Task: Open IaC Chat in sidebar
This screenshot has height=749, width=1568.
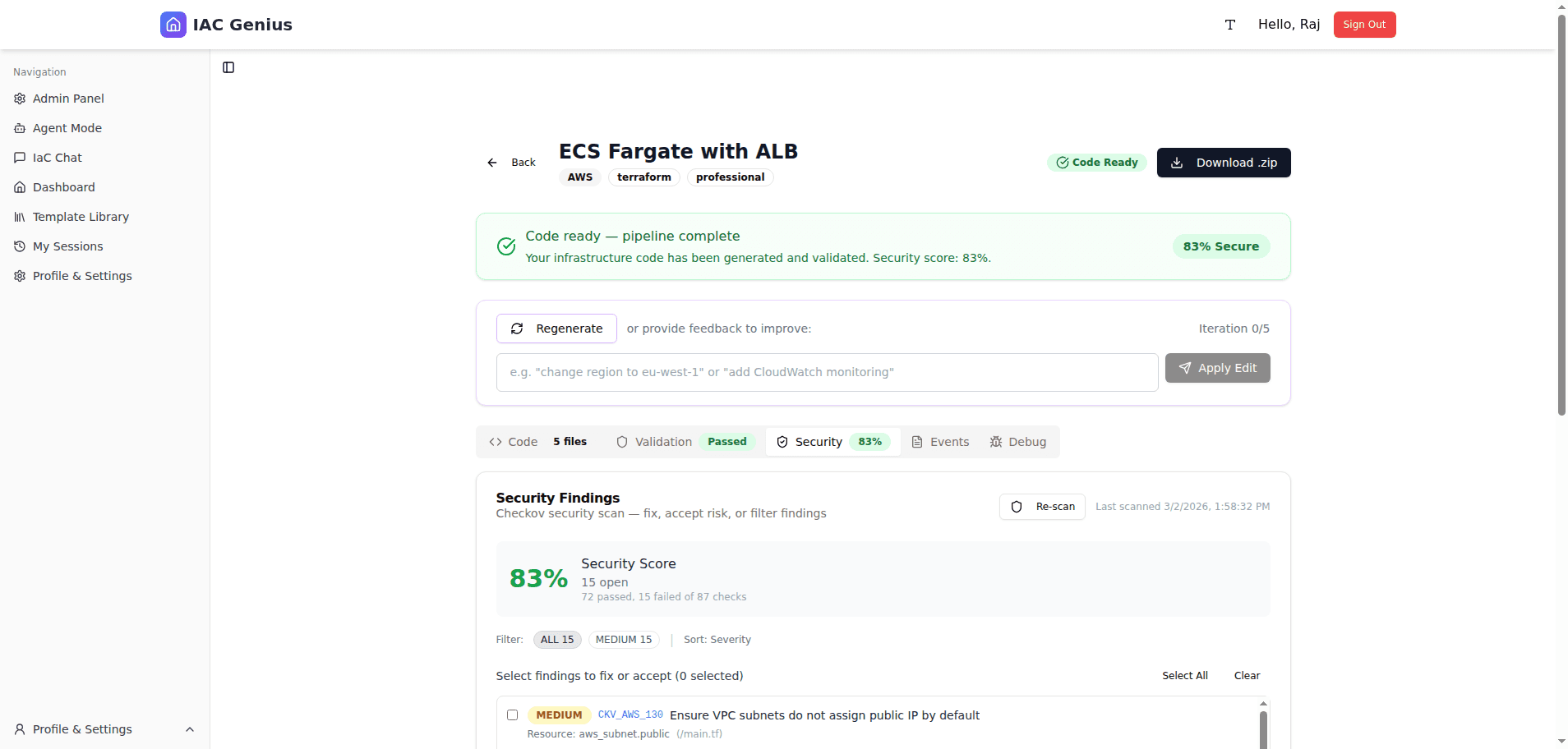Action: click(57, 158)
